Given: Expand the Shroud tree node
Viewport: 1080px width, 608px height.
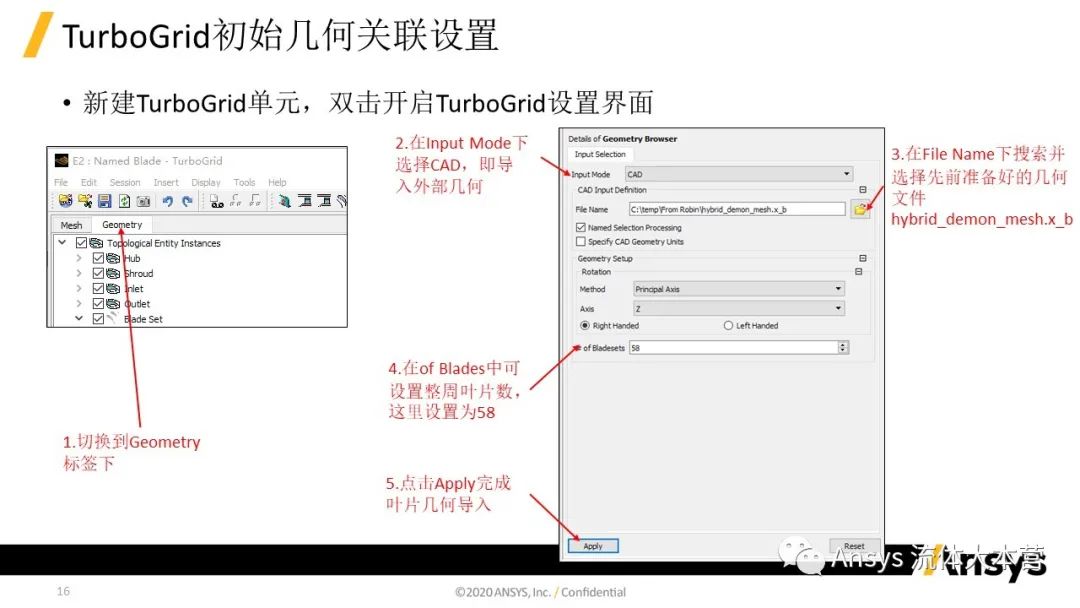Looking at the screenshot, I should (x=79, y=273).
